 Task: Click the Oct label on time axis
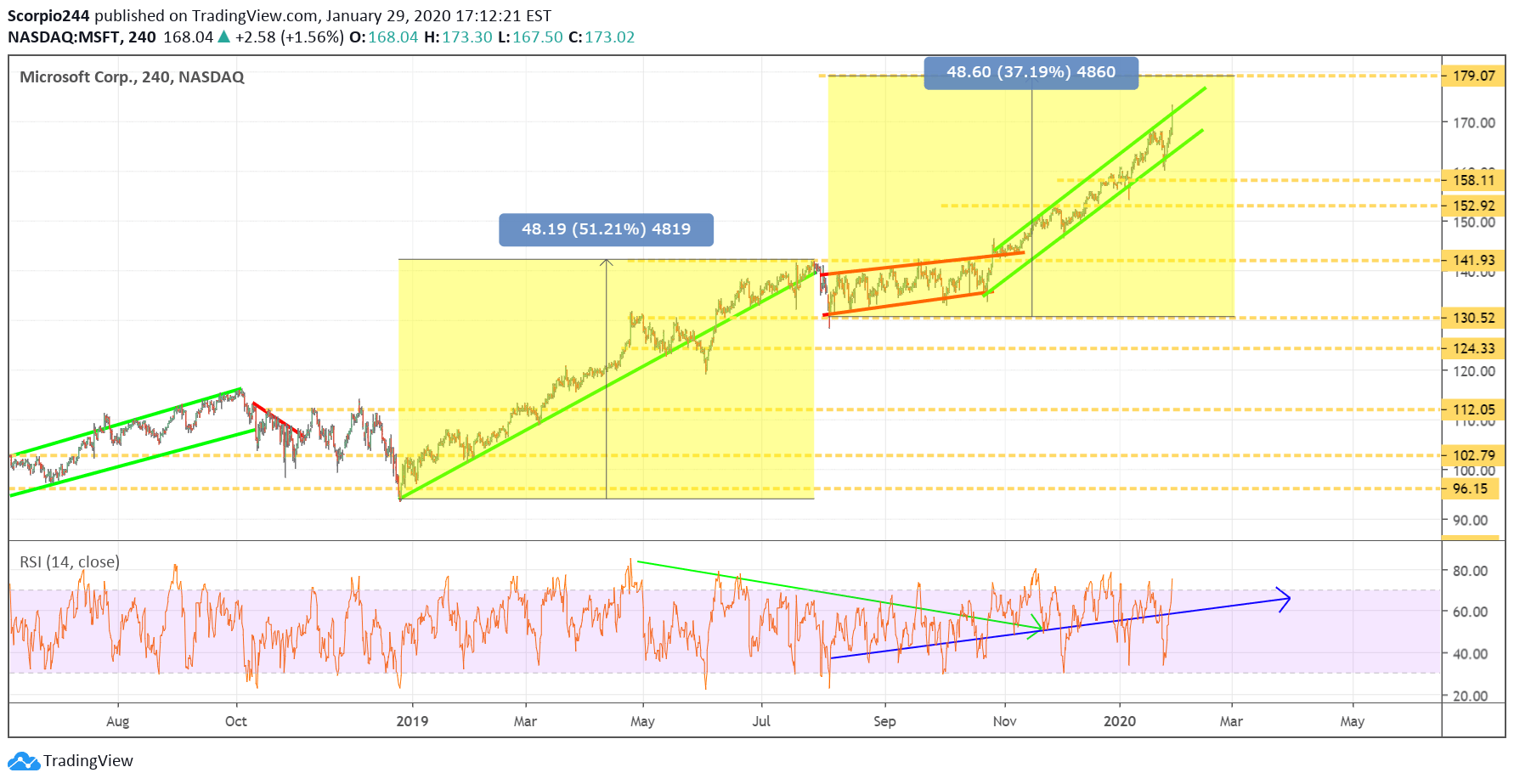pyautogui.click(x=236, y=722)
